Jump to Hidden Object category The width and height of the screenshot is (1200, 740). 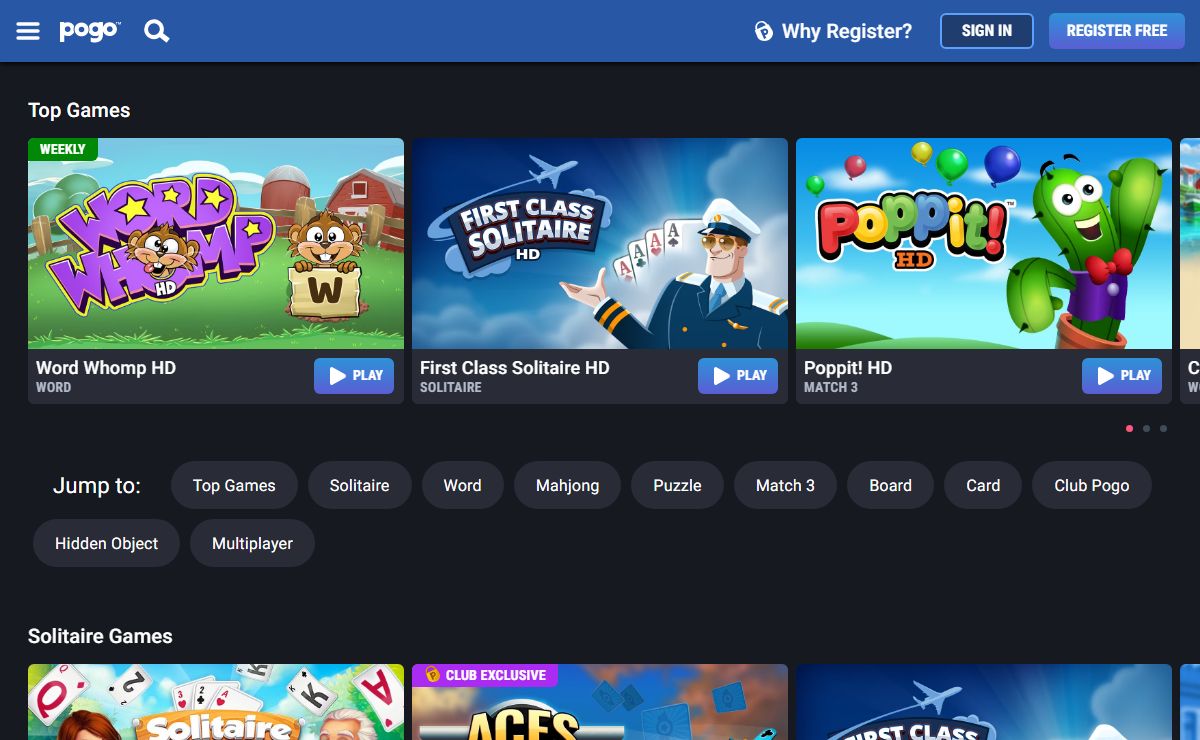tap(106, 544)
